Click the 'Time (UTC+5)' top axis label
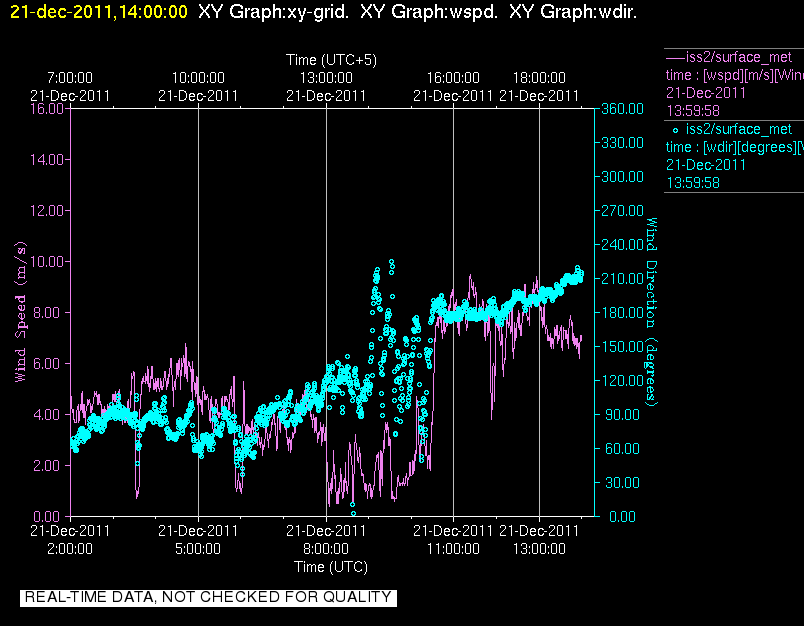804x626 pixels. click(331, 60)
